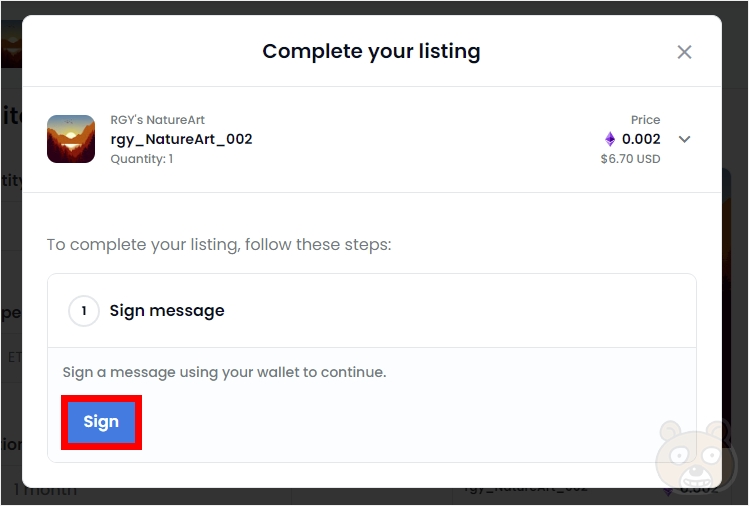Open the rgy_NatureArt_002 sunset thumbnail
The image size is (749, 506).
point(71,139)
